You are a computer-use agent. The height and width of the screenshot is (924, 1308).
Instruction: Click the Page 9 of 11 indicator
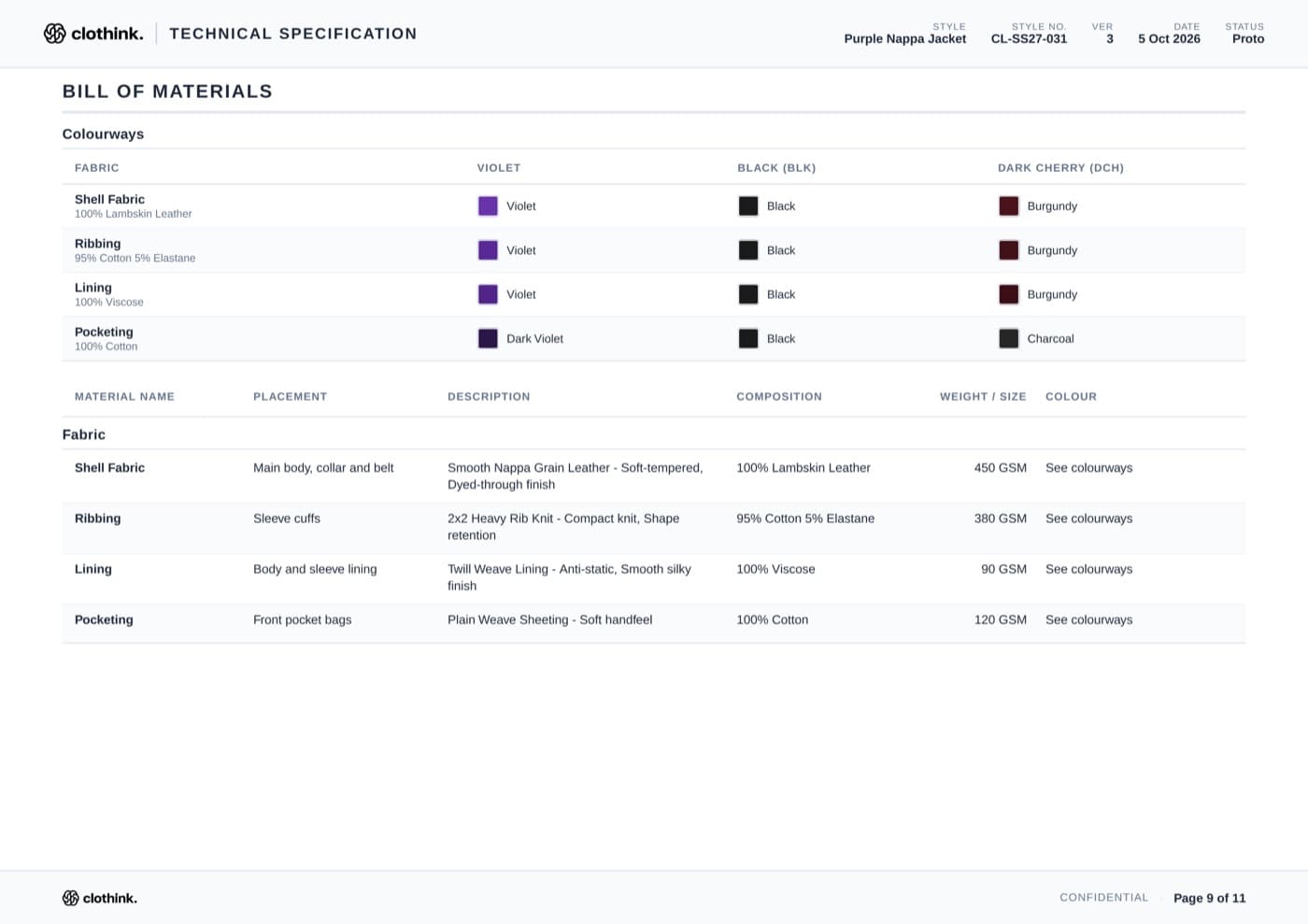click(1209, 898)
